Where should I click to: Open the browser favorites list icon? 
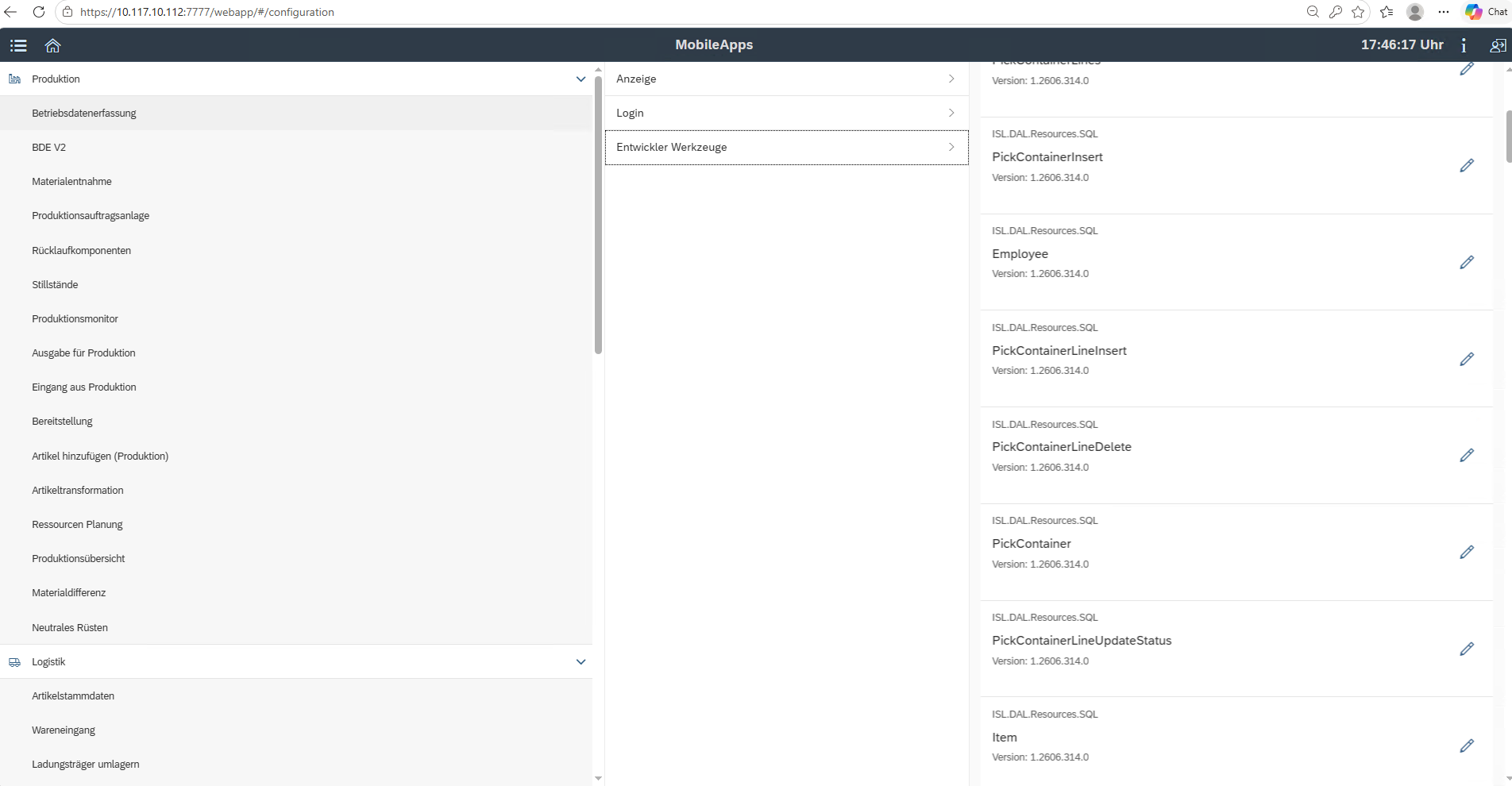1387,12
